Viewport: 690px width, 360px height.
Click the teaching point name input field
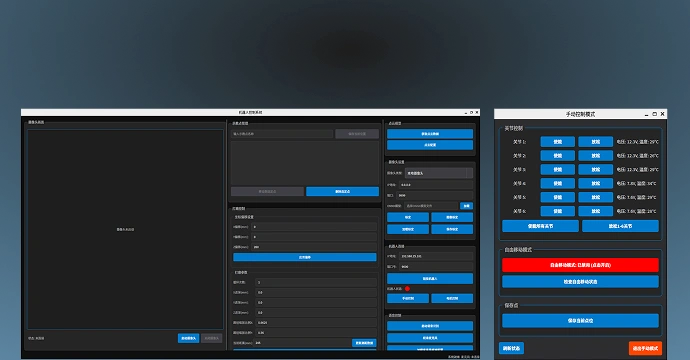(x=282, y=134)
